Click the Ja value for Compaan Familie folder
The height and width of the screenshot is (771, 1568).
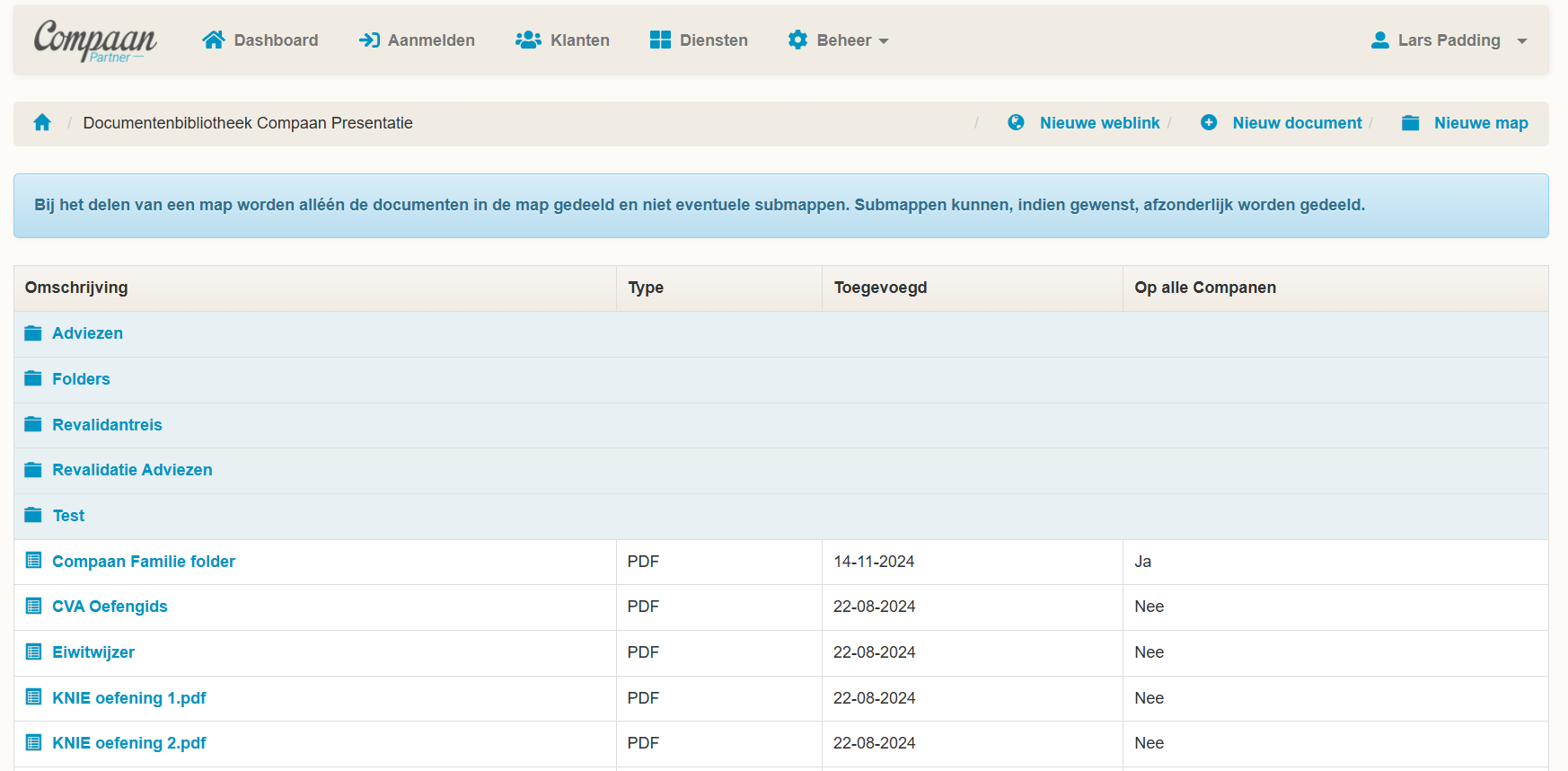[x=1142, y=562]
